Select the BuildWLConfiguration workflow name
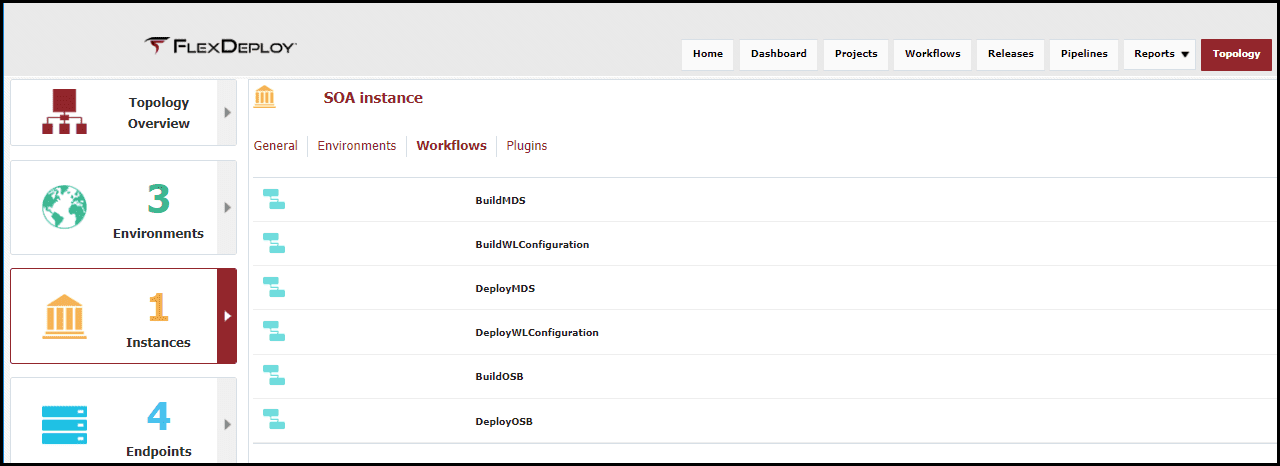The width and height of the screenshot is (1280, 466). click(532, 244)
